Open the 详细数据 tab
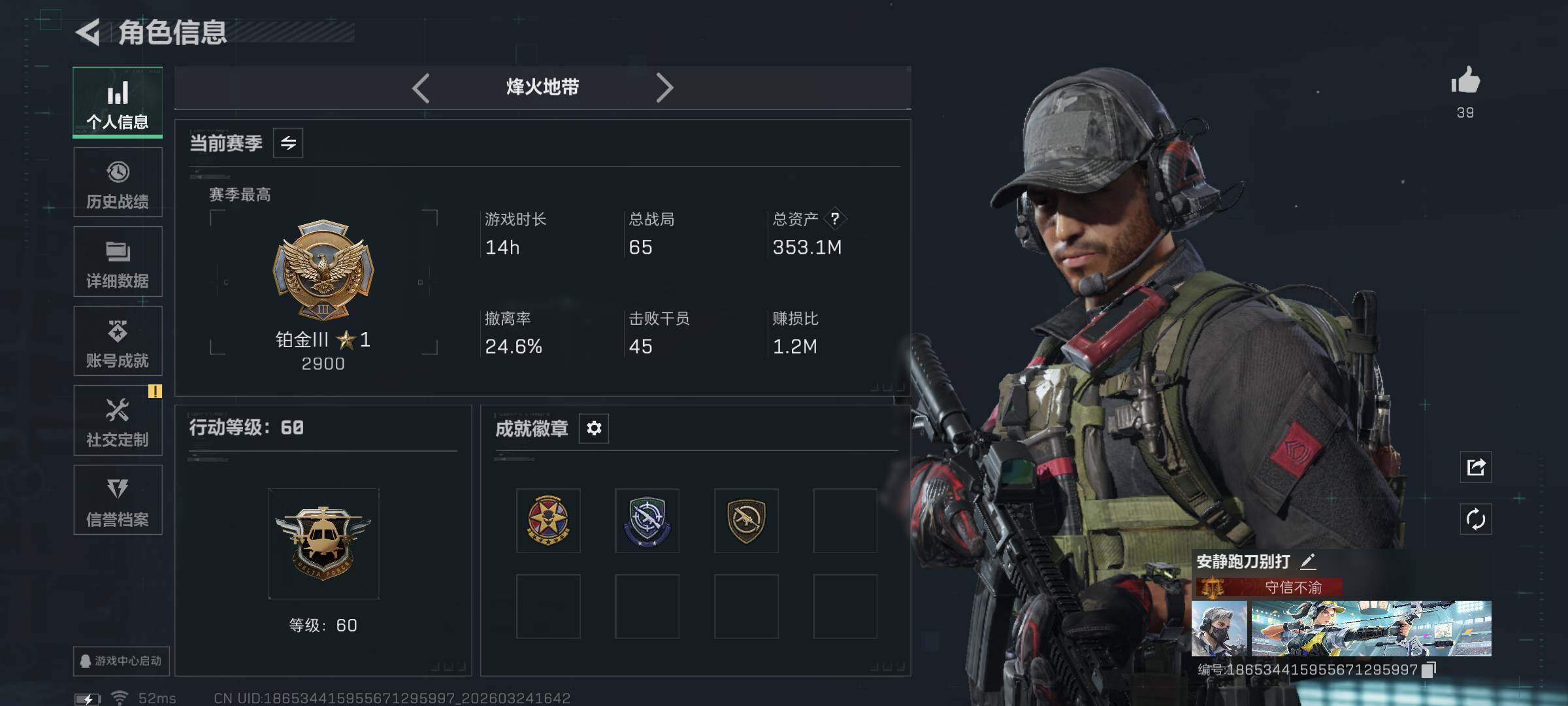Viewport: 1568px width, 706px height. (118, 261)
